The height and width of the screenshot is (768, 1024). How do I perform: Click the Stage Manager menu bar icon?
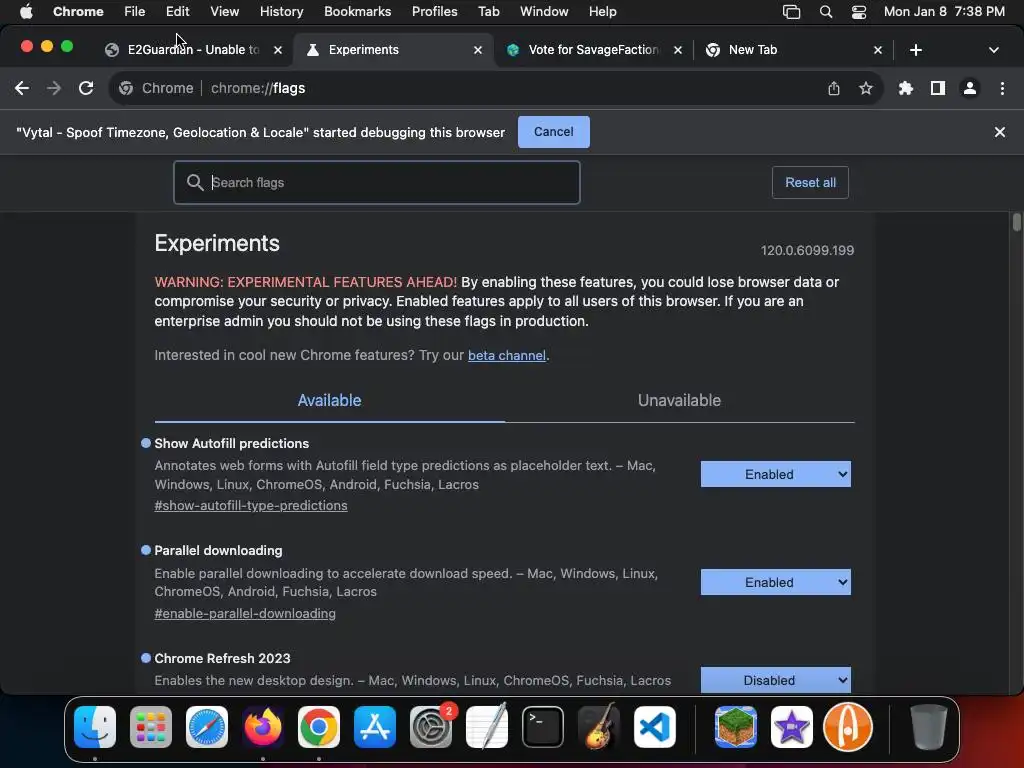coord(792,12)
